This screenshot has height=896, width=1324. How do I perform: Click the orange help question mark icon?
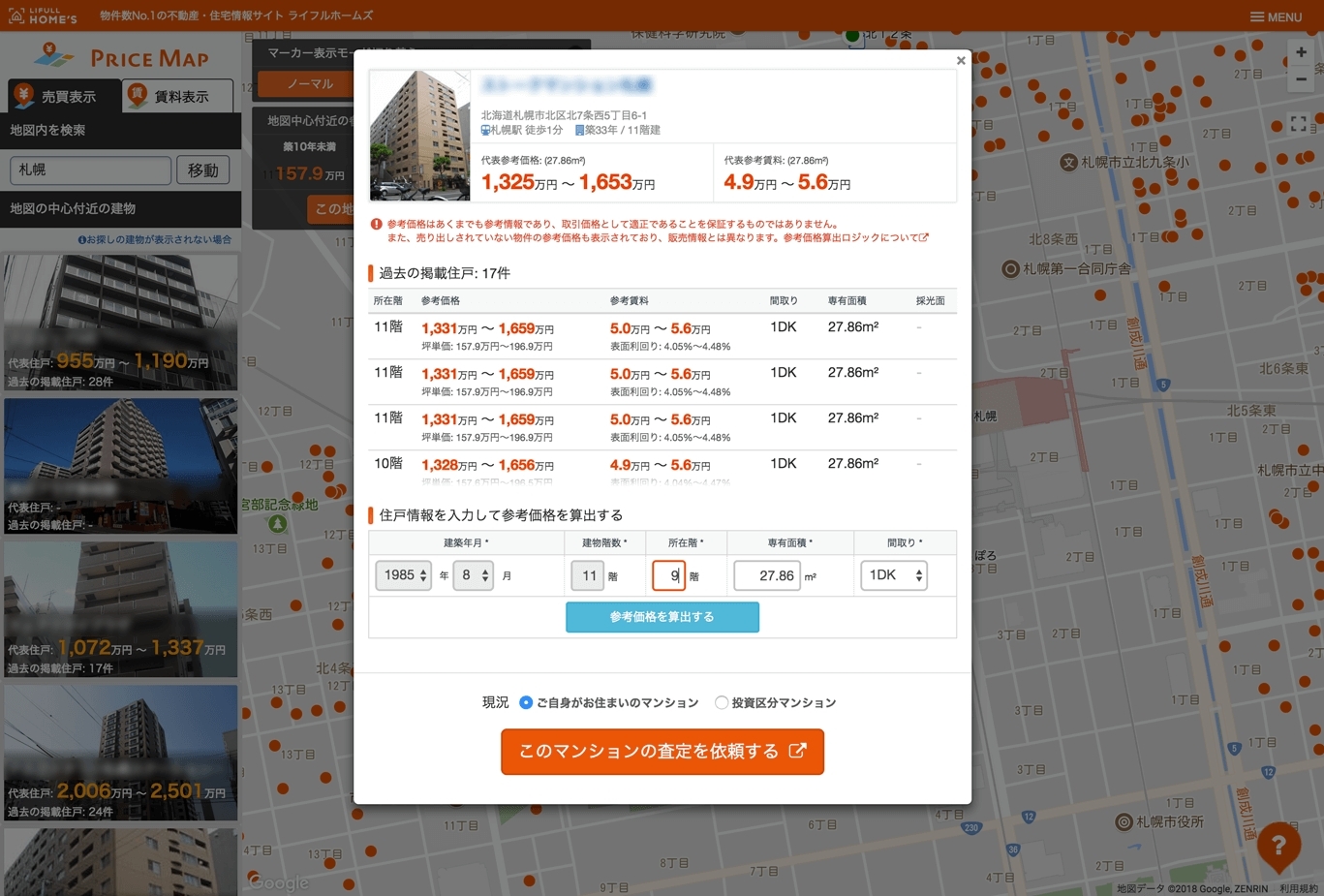(1278, 845)
